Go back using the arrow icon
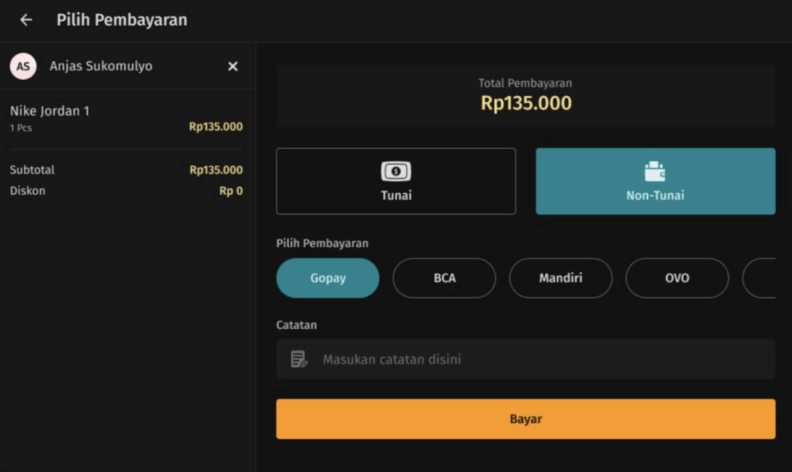 [26, 20]
